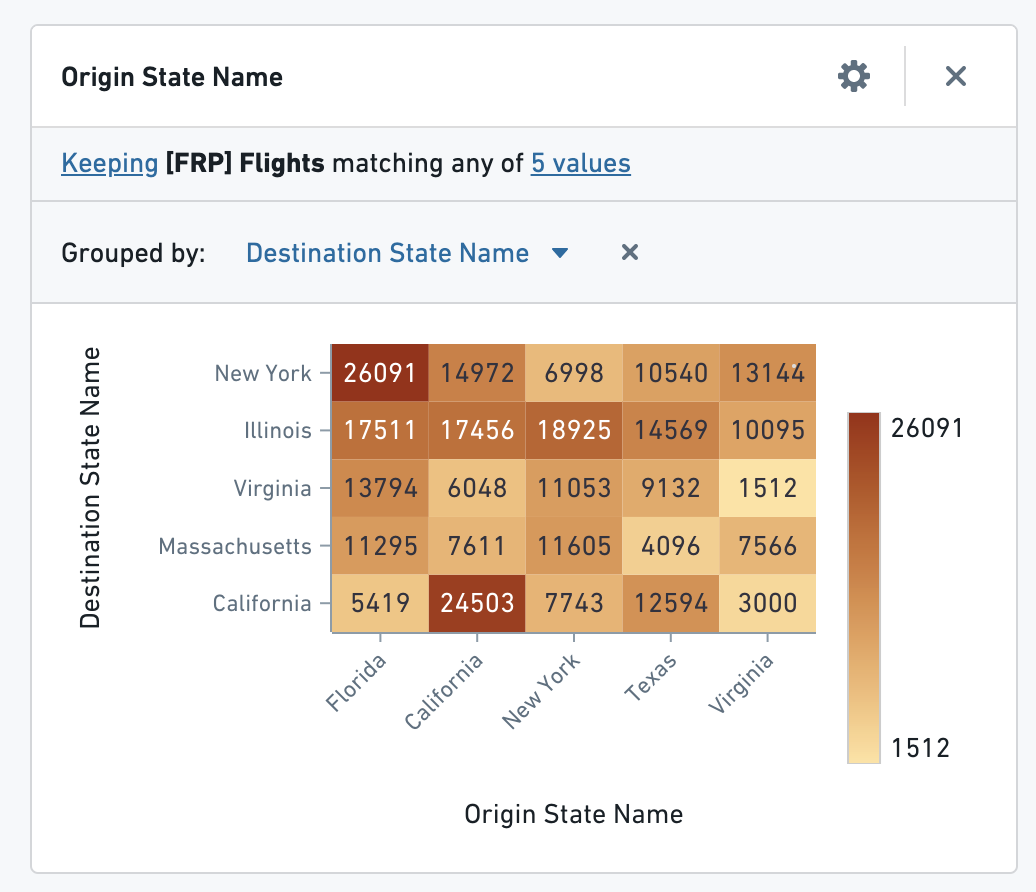Image resolution: width=1036 pixels, height=892 pixels.
Task: Click the Florida column label
Action: pos(357,683)
